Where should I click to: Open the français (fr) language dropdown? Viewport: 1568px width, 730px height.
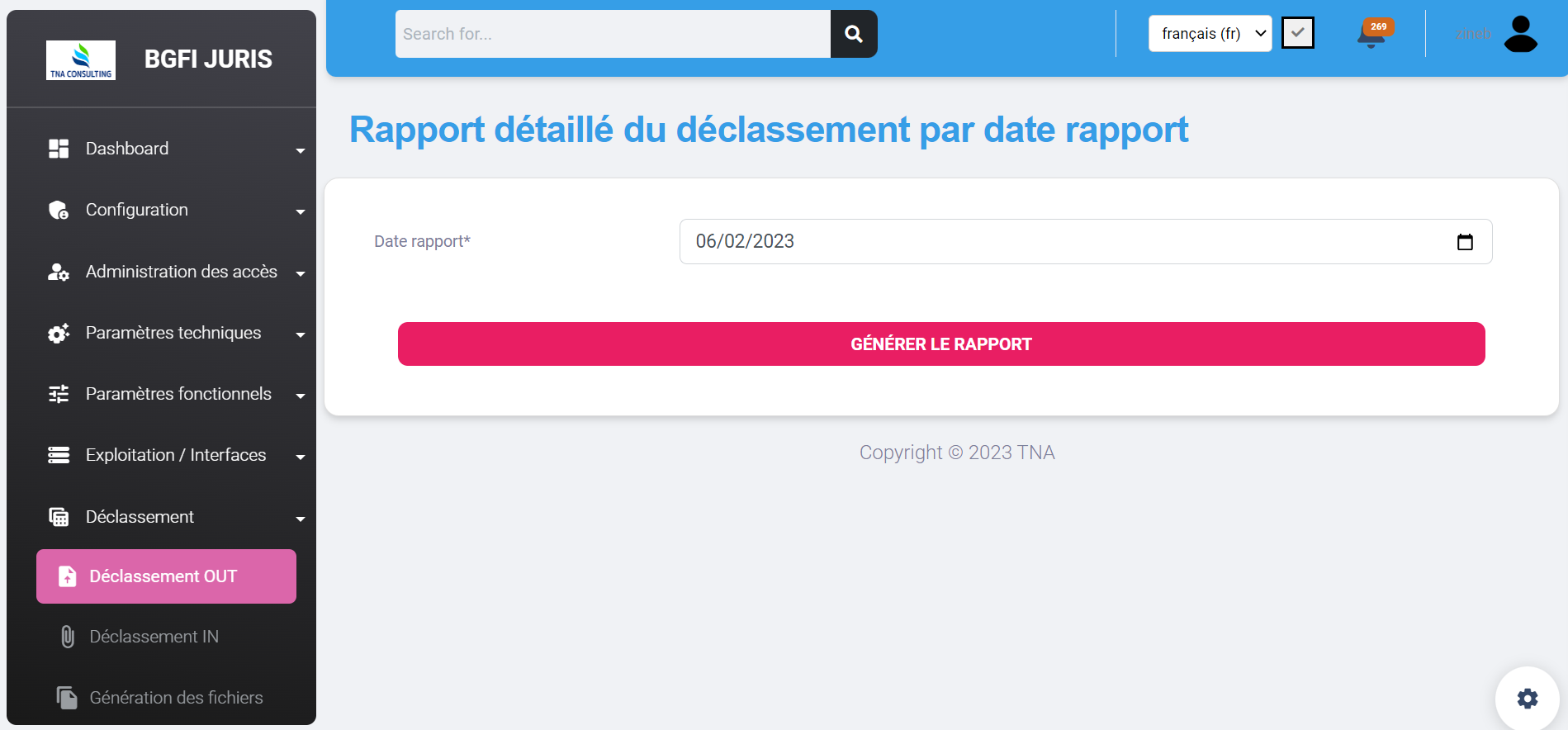pos(1210,34)
